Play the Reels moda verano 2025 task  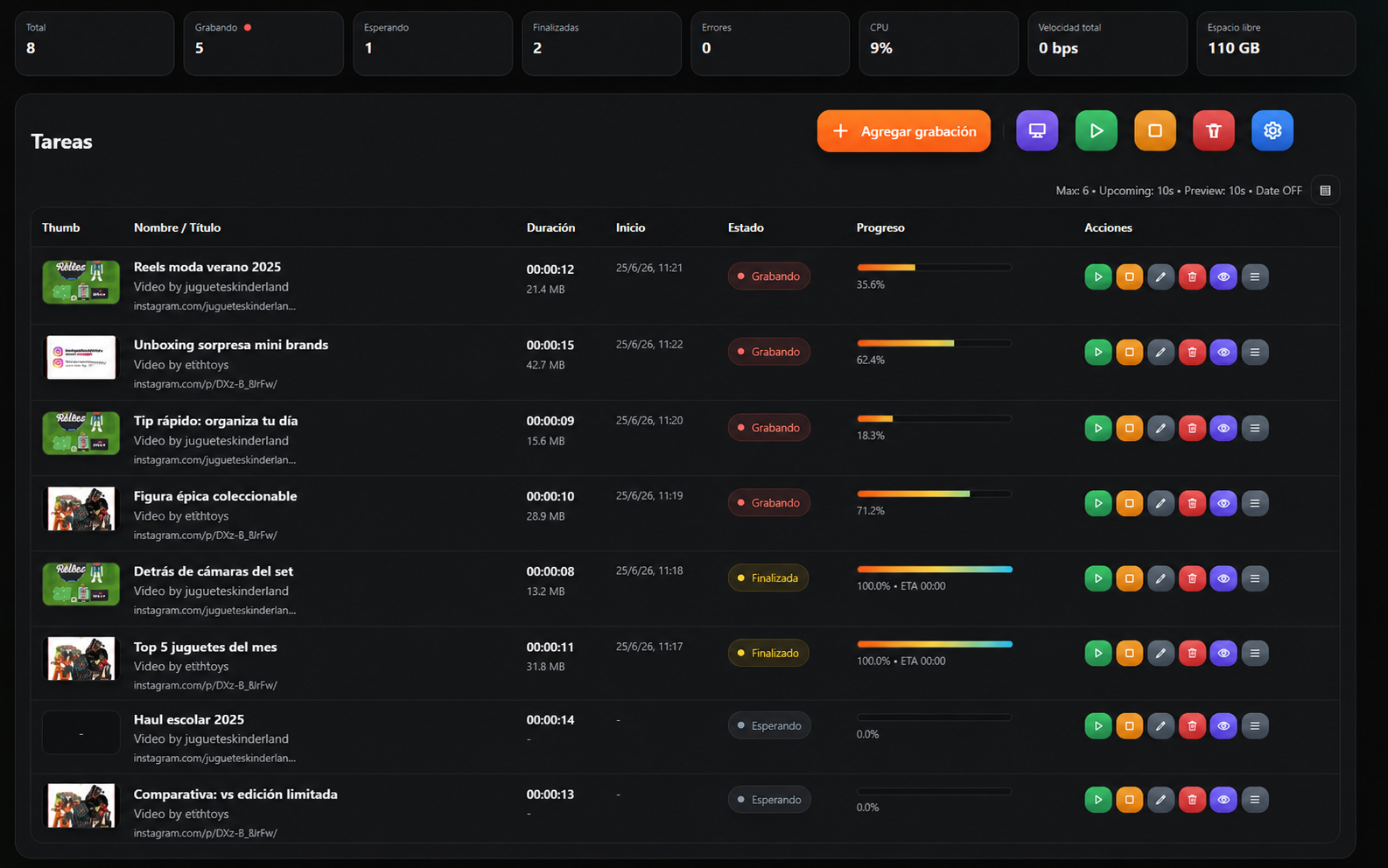point(1098,276)
